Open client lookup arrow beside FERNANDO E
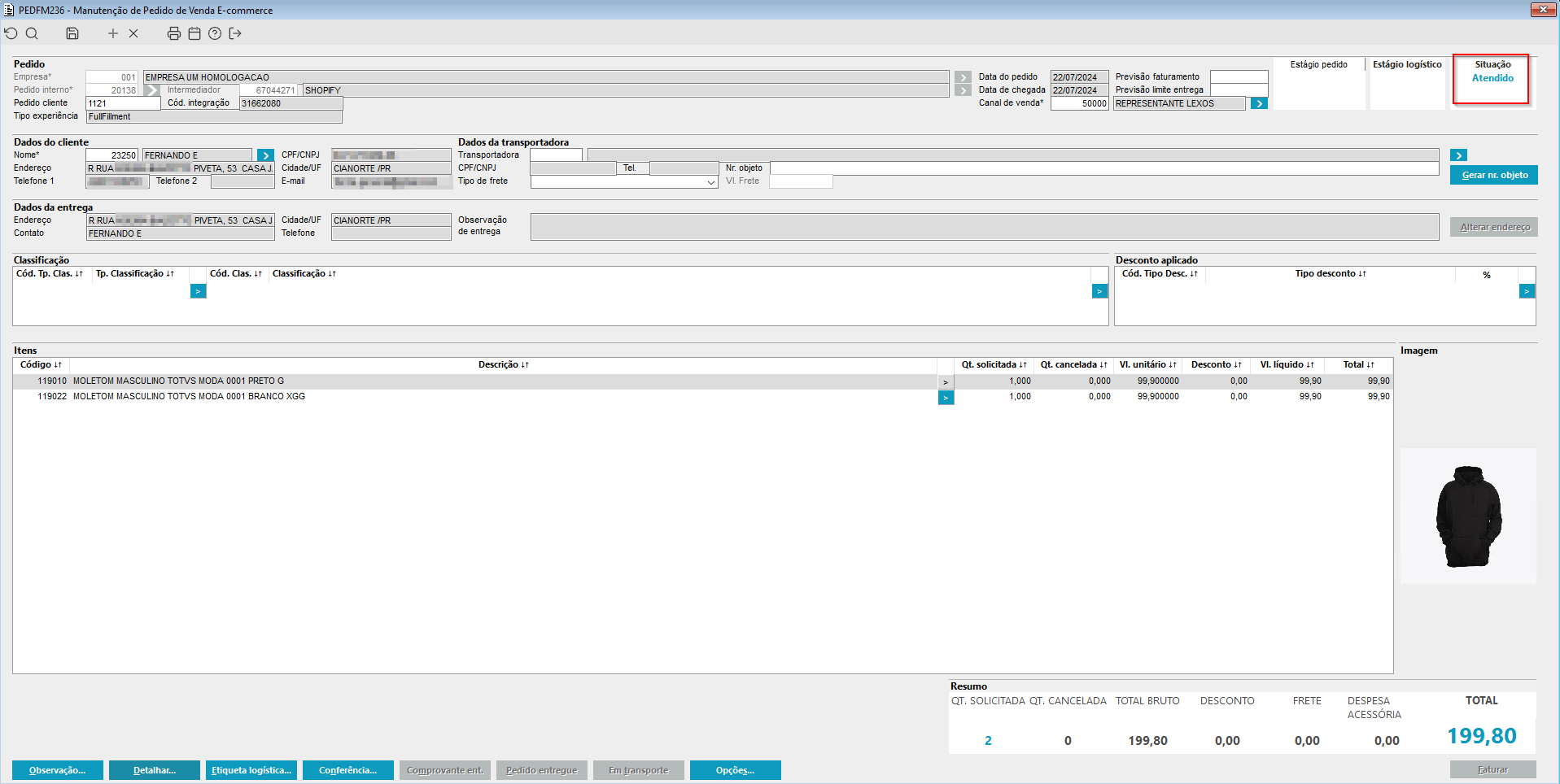Viewport: 1560px width, 784px height. coord(265,155)
